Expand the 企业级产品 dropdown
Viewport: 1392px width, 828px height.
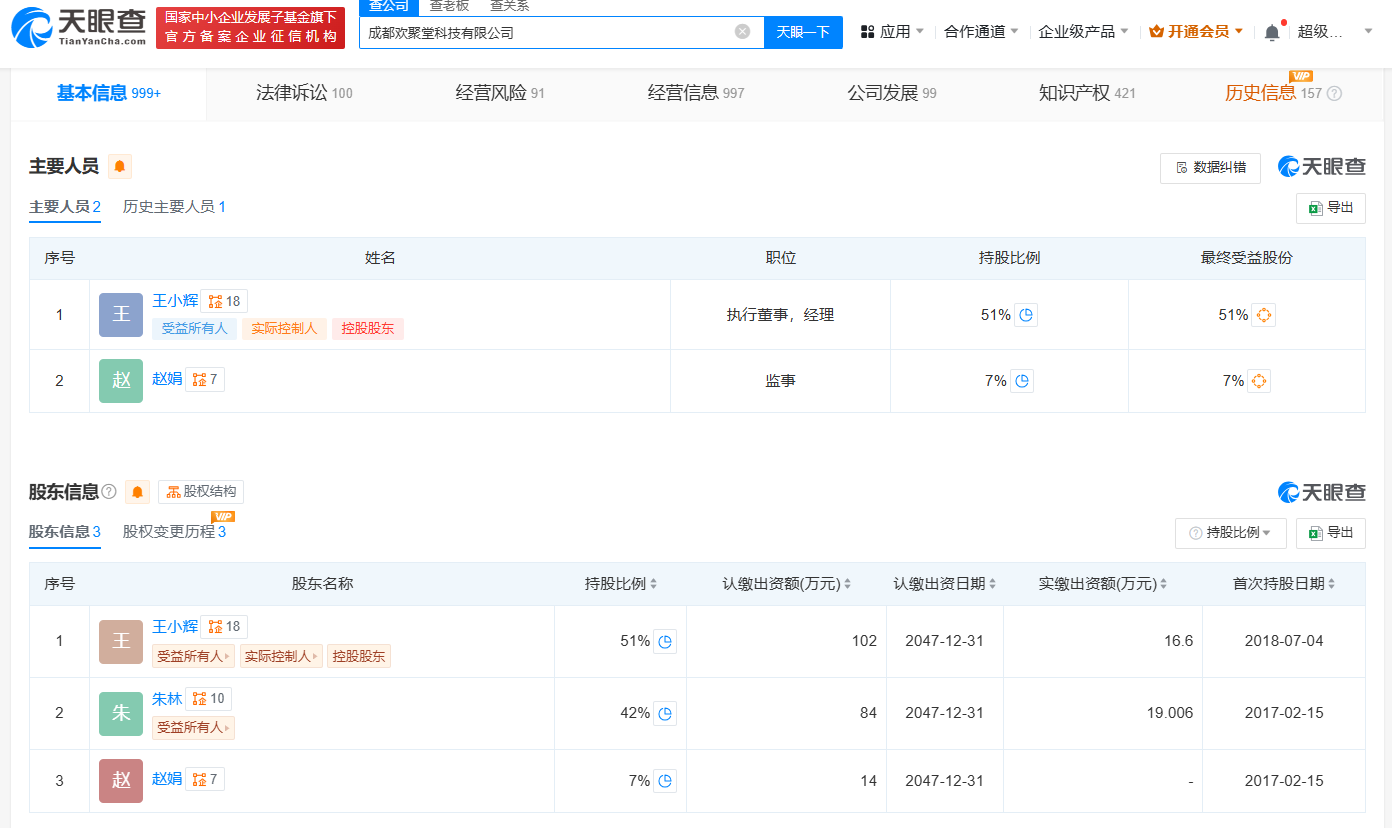1083,31
